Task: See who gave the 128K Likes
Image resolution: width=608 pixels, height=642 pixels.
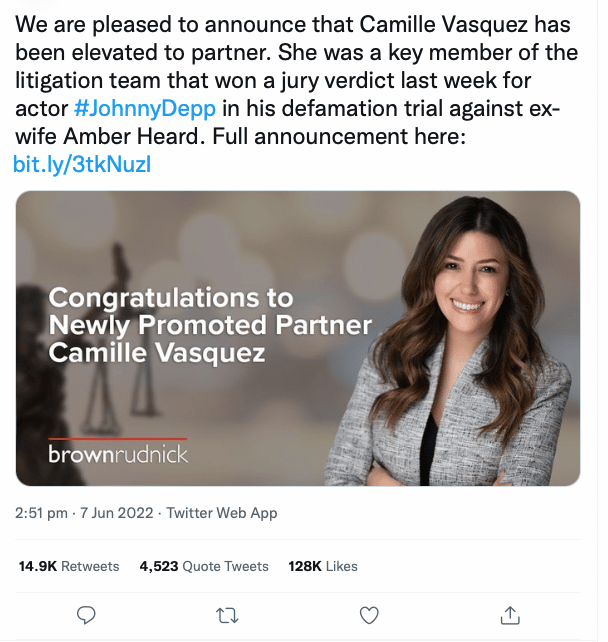Action: [x=323, y=566]
